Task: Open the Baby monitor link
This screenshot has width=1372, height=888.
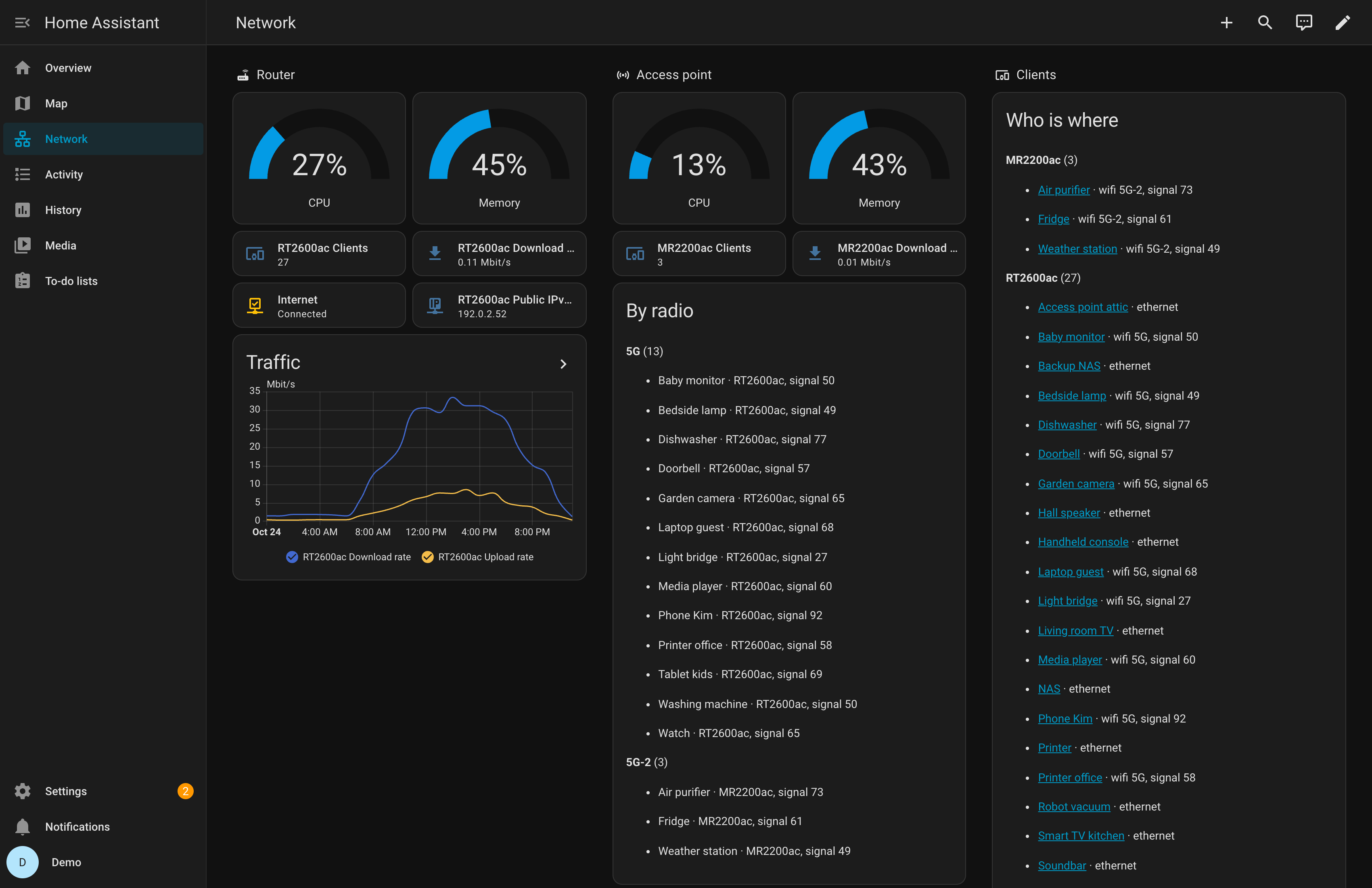Action: (1071, 337)
